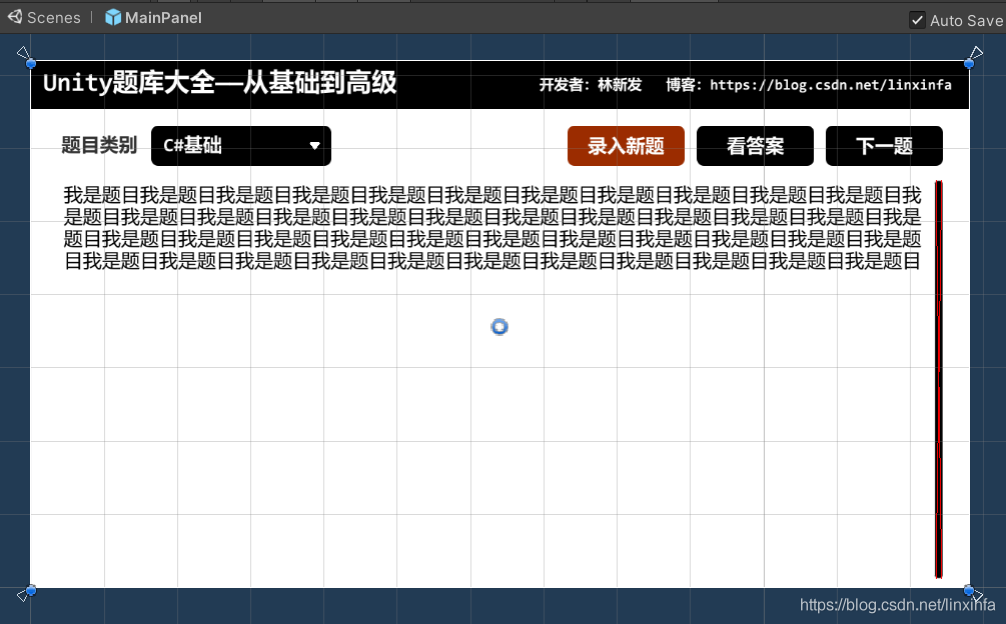Viewport: 1006px width, 624px height.
Task: Click the 下一题 button
Action: click(x=884, y=146)
